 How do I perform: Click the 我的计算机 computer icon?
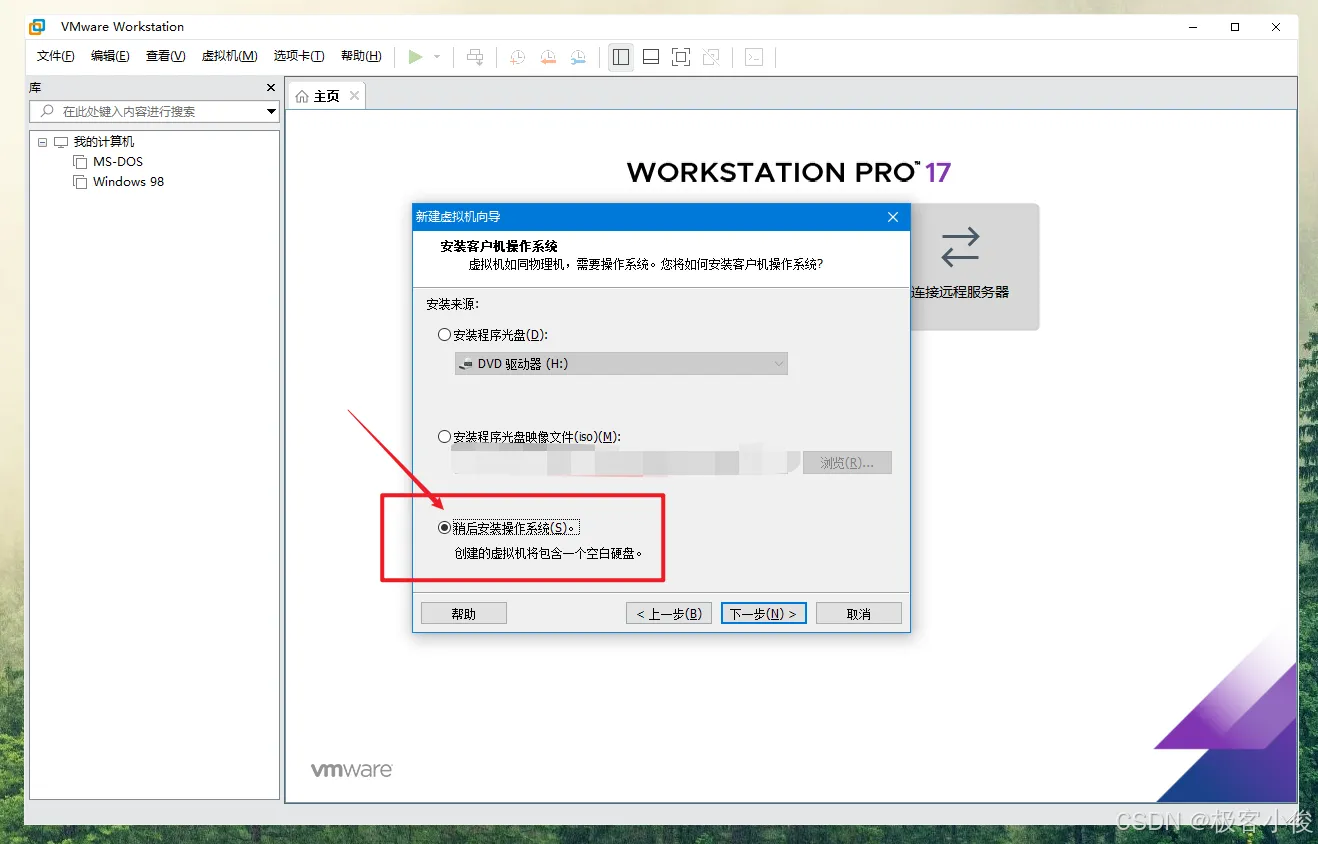[61, 142]
